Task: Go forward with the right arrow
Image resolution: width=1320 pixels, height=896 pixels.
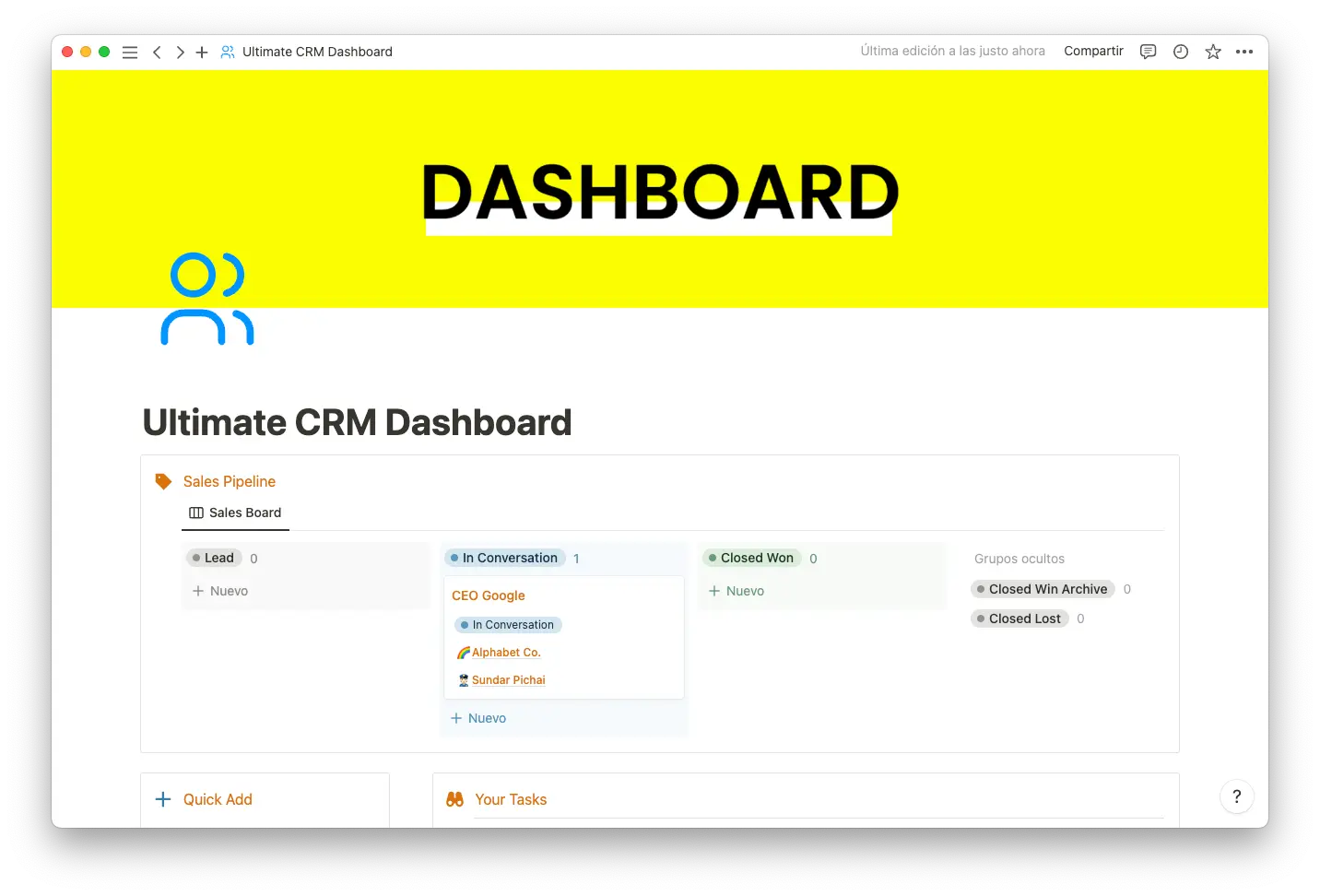Action: [180, 53]
